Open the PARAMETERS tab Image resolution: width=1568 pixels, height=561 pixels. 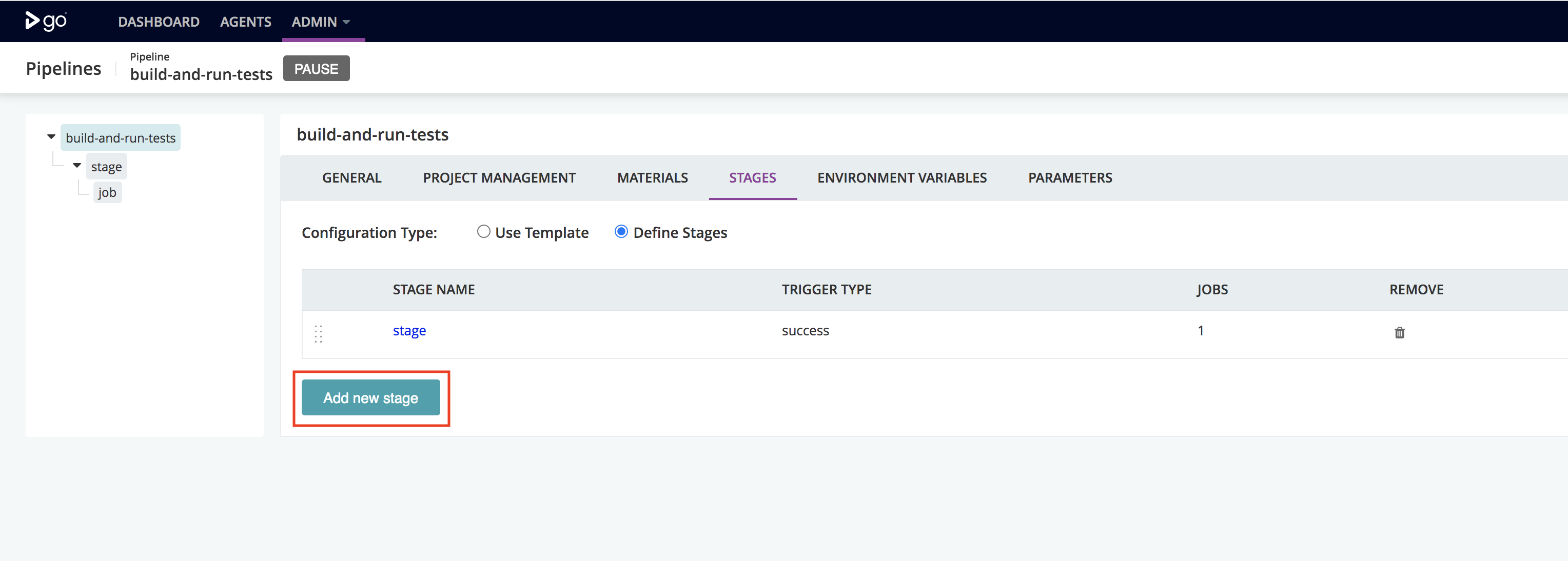click(1070, 177)
